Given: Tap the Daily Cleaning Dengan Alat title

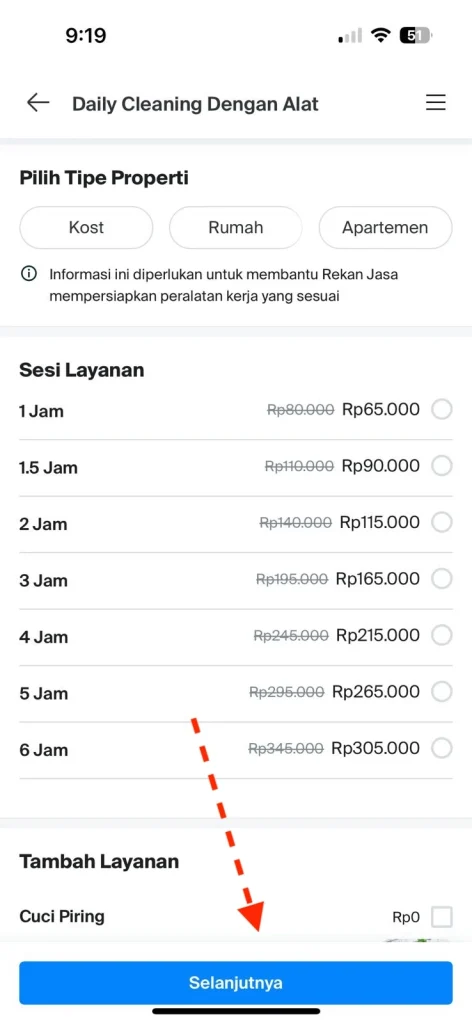Looking at the screenshot, I should click(x=195, y=104).
